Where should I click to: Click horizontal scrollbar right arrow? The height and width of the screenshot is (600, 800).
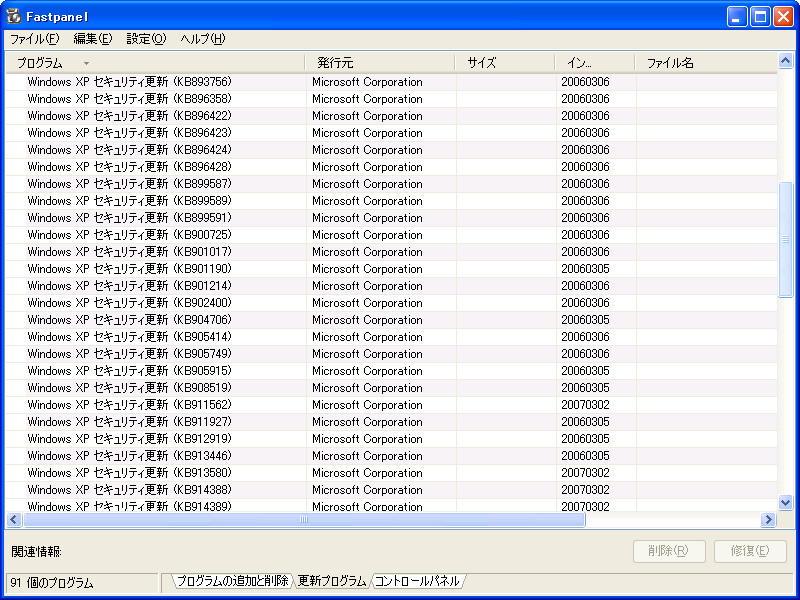[768, 519]
